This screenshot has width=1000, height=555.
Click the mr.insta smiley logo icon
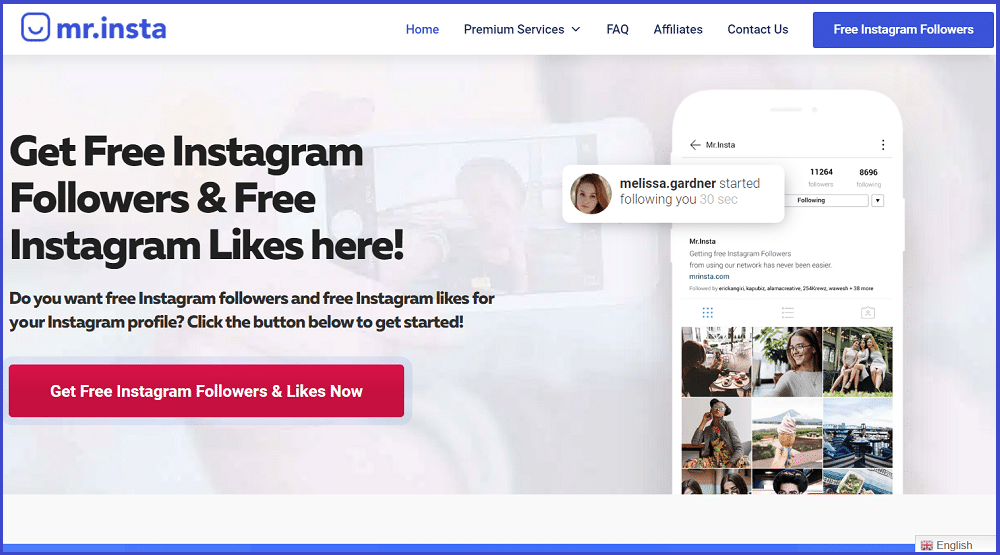pyautogui.click(x=35, y=27)
